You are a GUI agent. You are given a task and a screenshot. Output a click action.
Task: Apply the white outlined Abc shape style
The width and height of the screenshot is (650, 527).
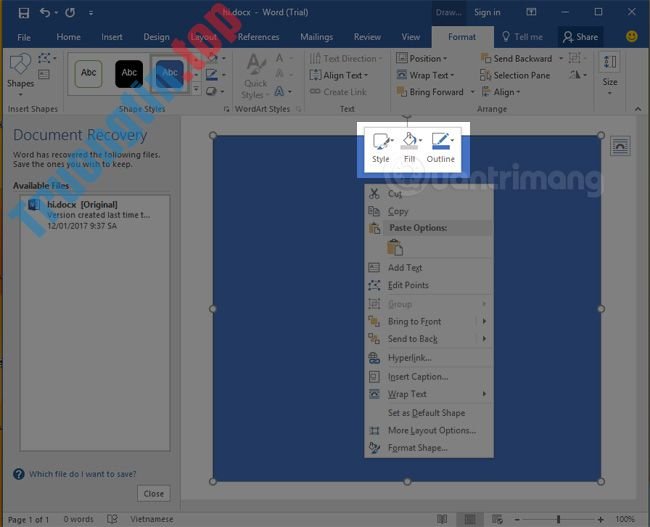(88, 73)
